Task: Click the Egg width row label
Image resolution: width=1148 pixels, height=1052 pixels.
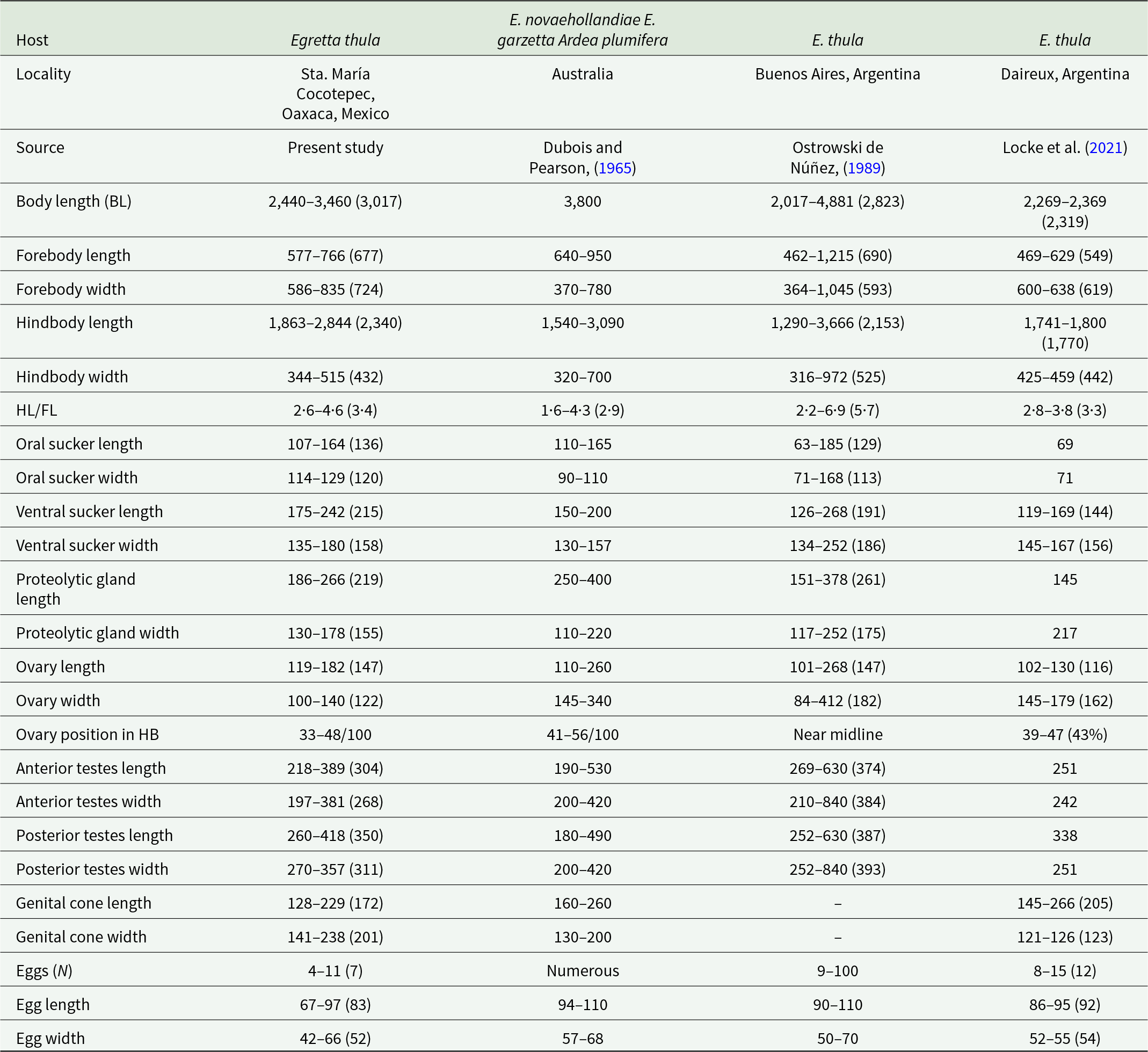Action: [50, 1039]
